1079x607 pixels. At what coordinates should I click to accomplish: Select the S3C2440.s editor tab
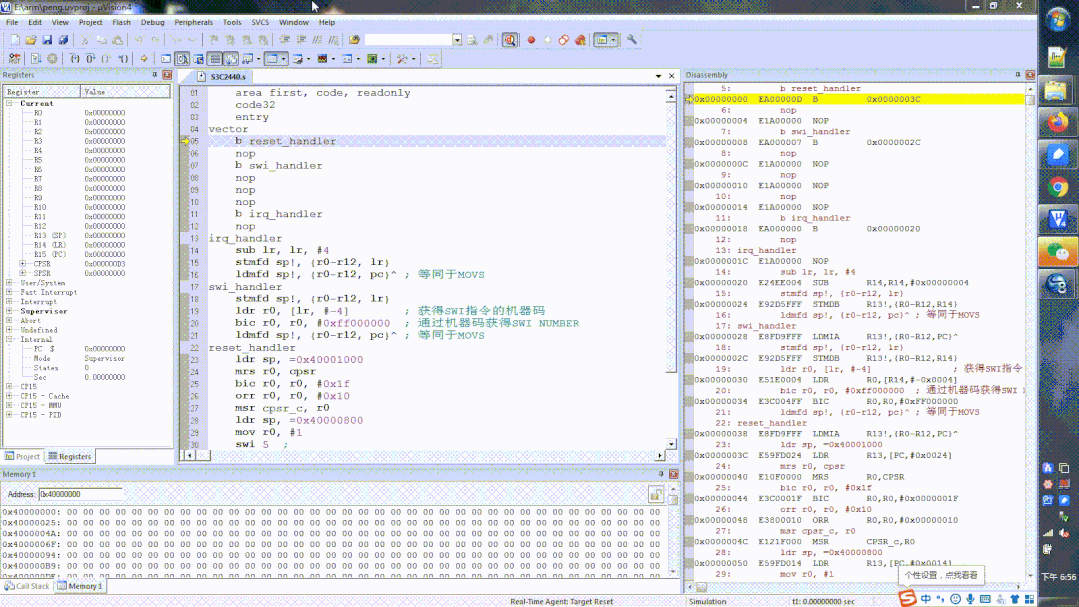pos(222,76)
